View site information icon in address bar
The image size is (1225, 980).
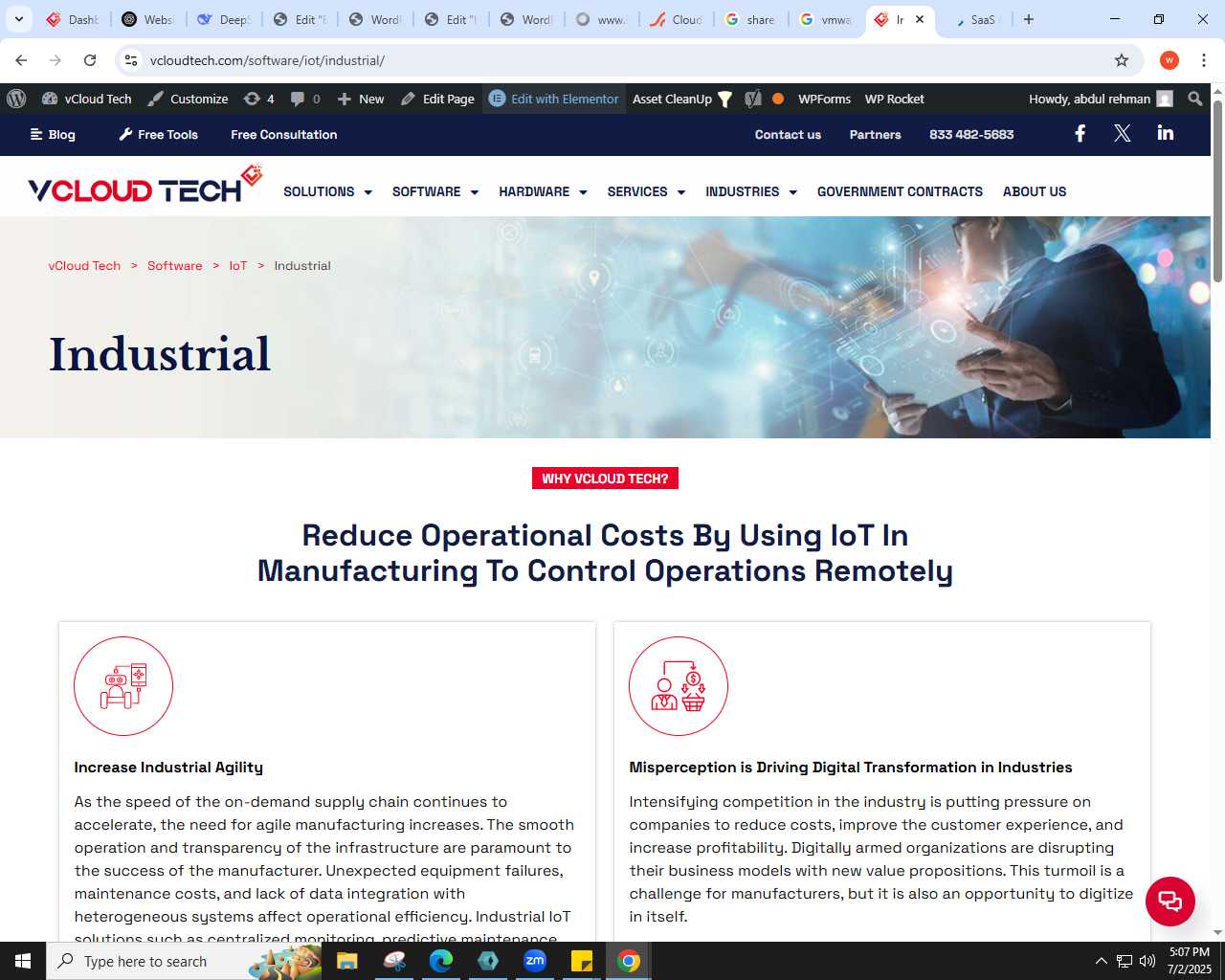point(131,60)
